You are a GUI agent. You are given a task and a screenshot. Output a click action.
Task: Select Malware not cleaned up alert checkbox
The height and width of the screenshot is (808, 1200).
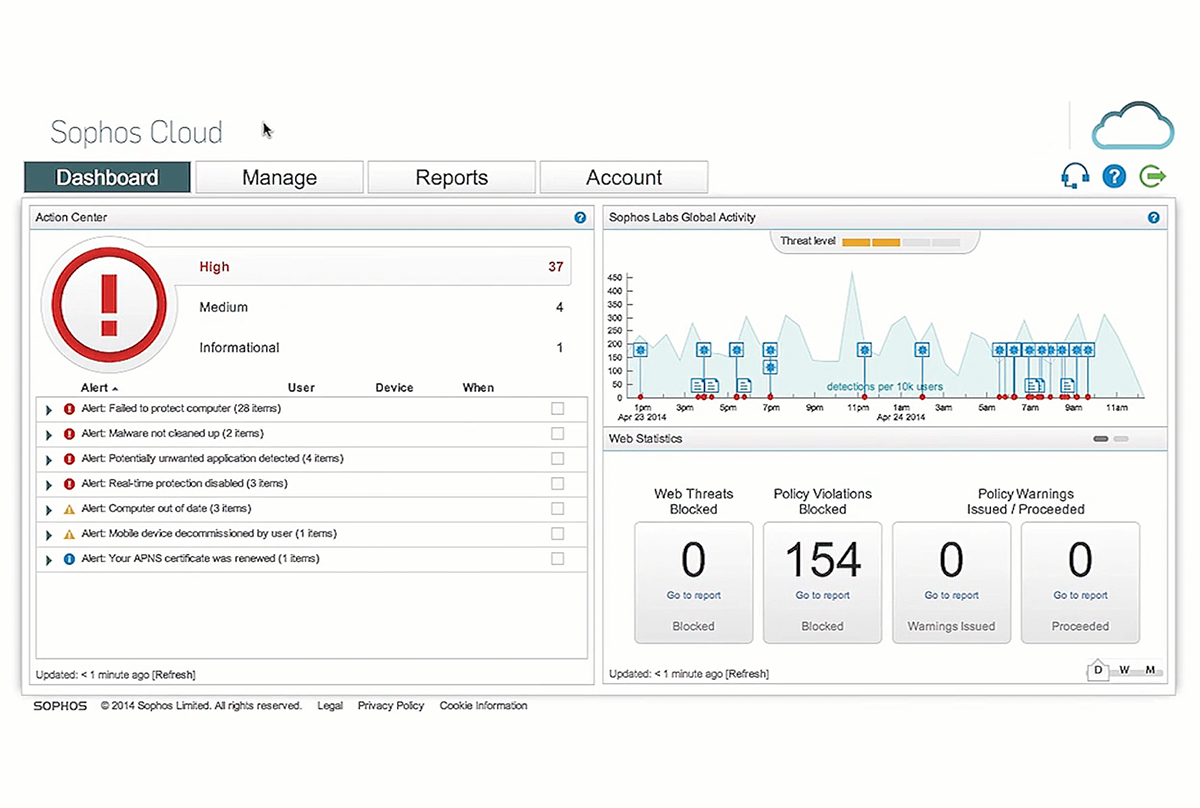point(557,433)
